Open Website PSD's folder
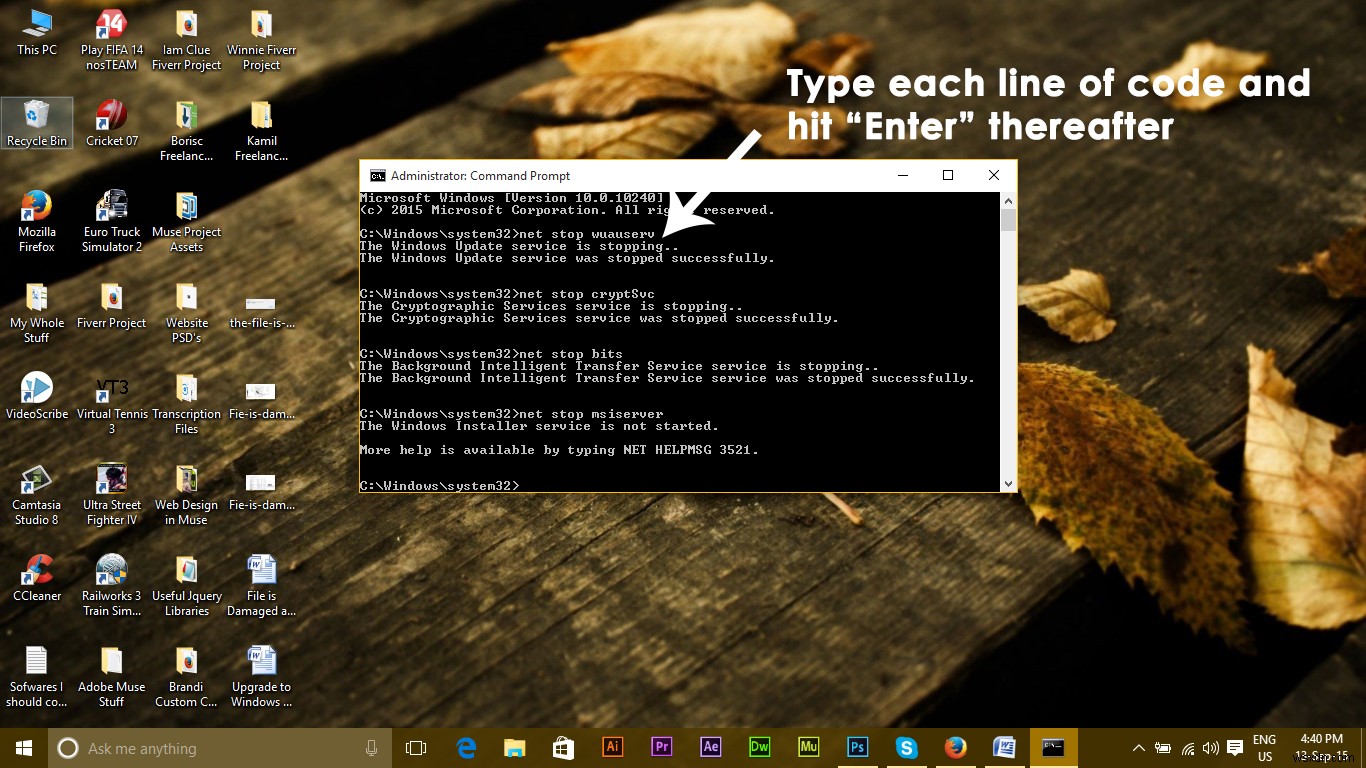1366x768 pixels. pos(186,313)
